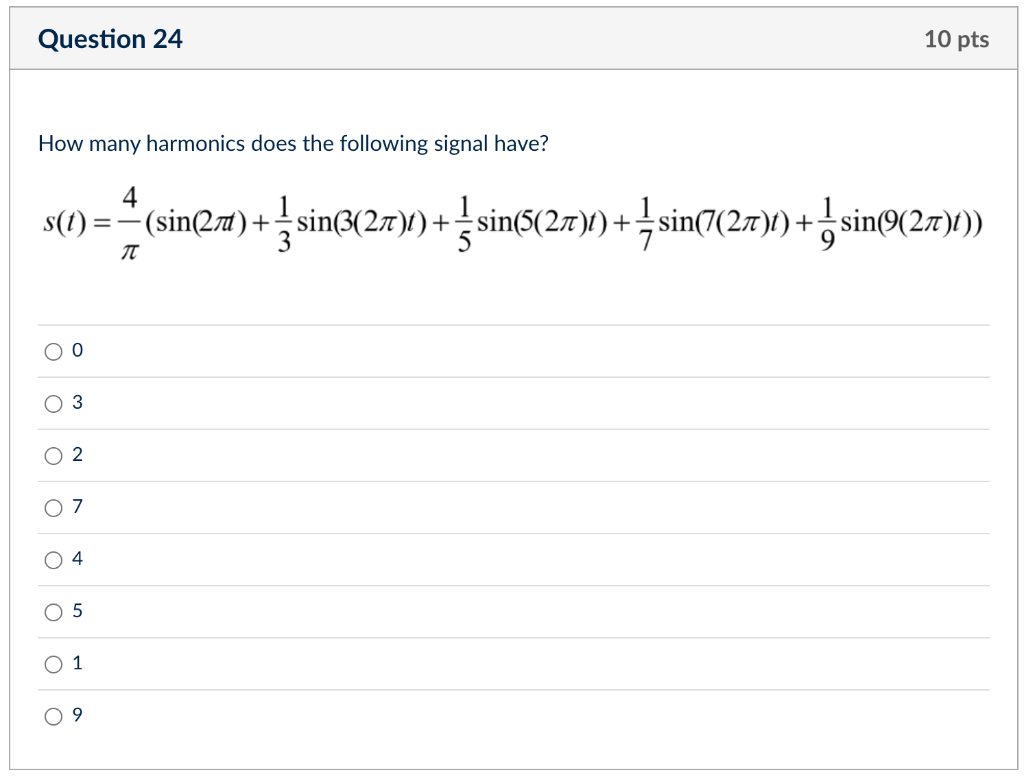
Task: Select the radio button for answer 0
Action: 52,350
